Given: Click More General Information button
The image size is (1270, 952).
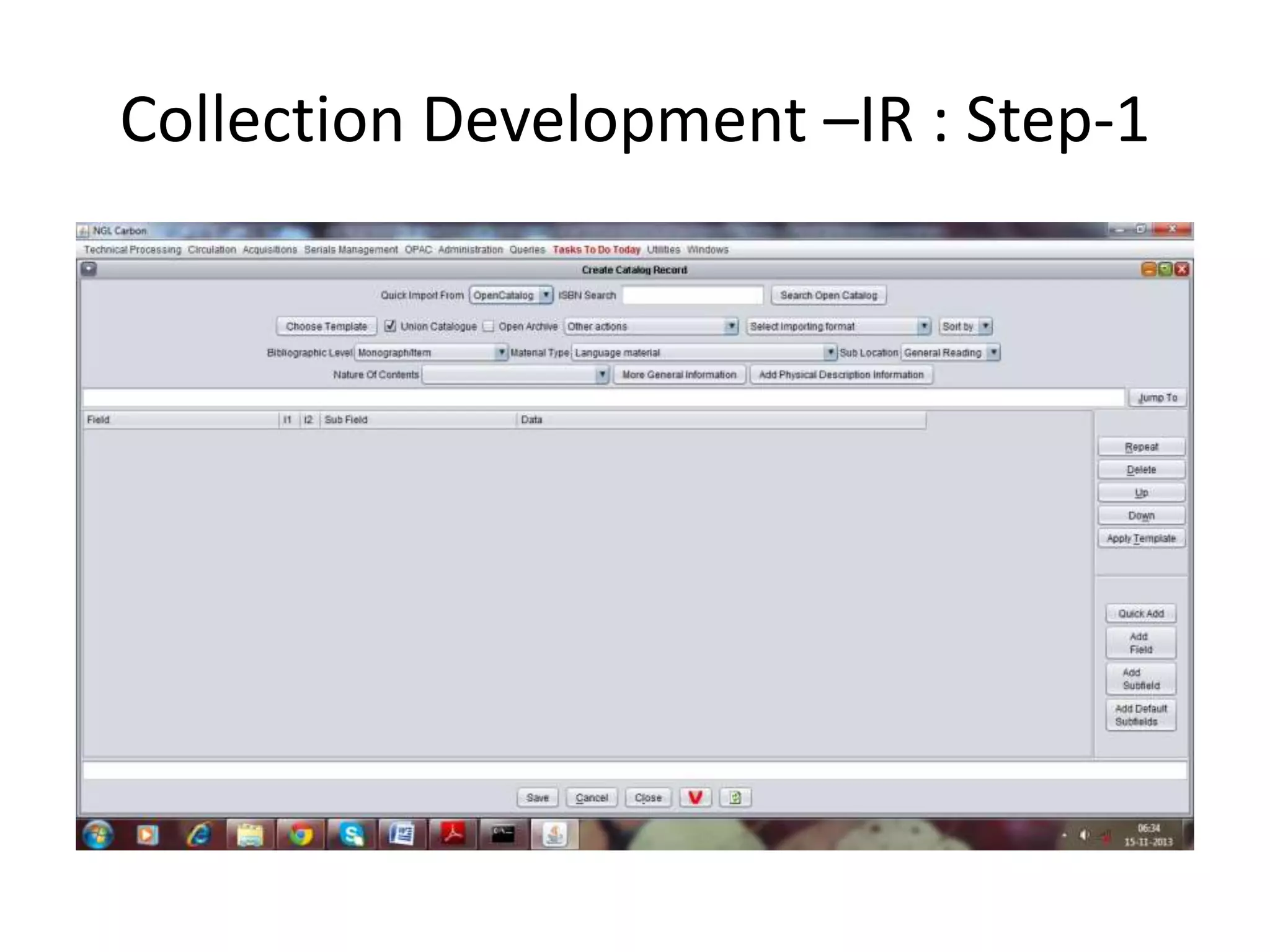Looking at the screenshot, I should click(679, 374).
